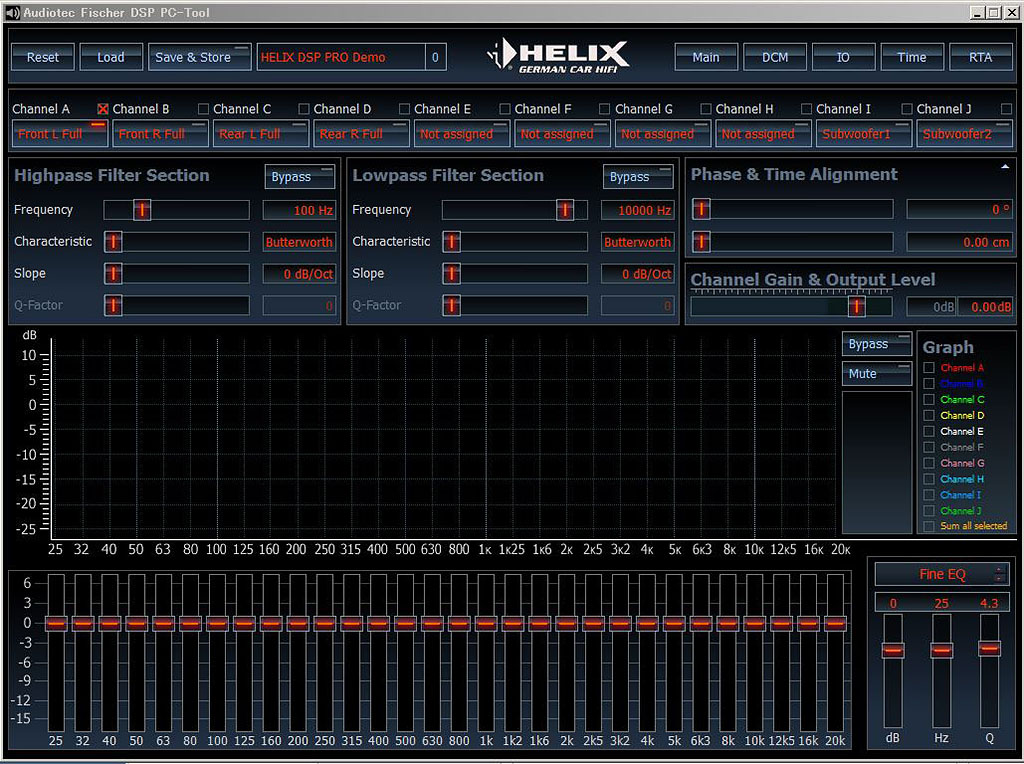Enable Channel B in the Graph list
Viewport: 1024px width, 764px height.
coord(929,383)
